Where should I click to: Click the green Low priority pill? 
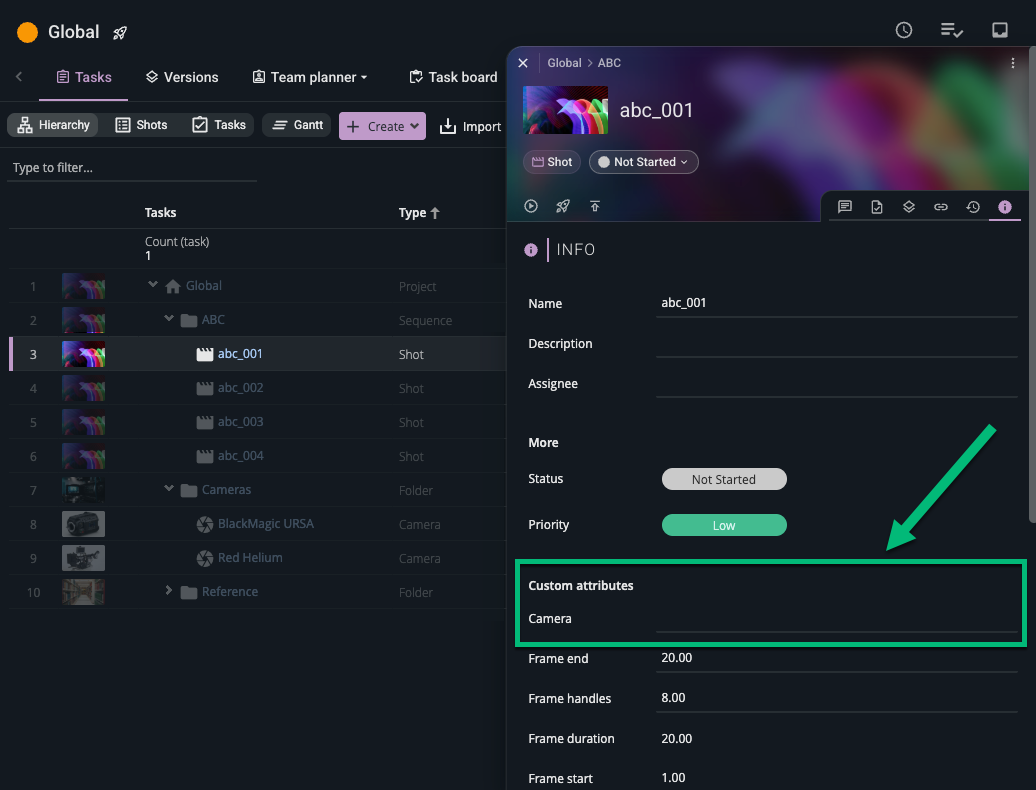724,525
